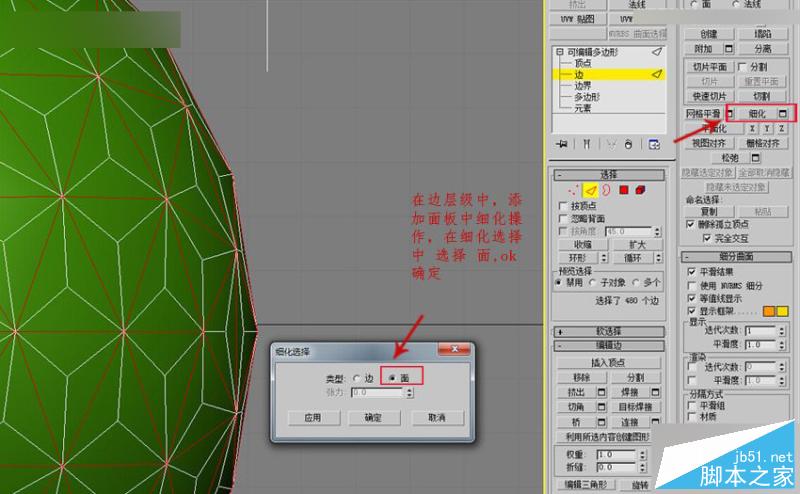
Task: Click 应用 in 细化选择 dialog
Action: (x=313, y=418)
